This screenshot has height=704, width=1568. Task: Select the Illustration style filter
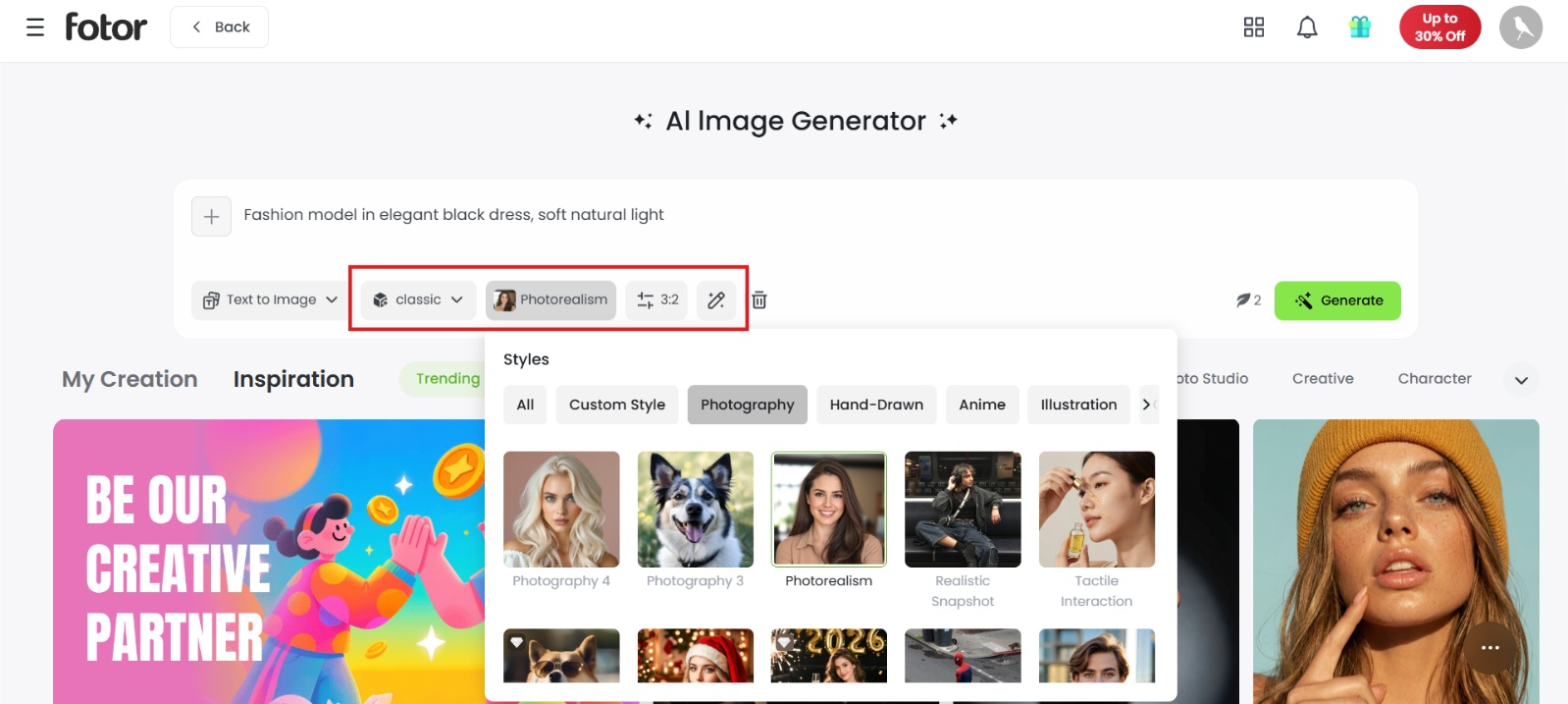click(x=1078, y=405)
